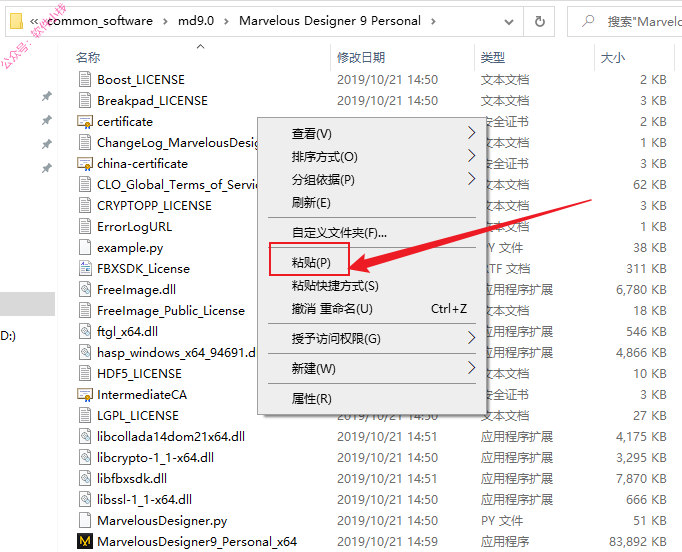This screenshot has height=552, width=682.
Task: Choose 撤消 重命名(U) option
Action: pos(372,309)
